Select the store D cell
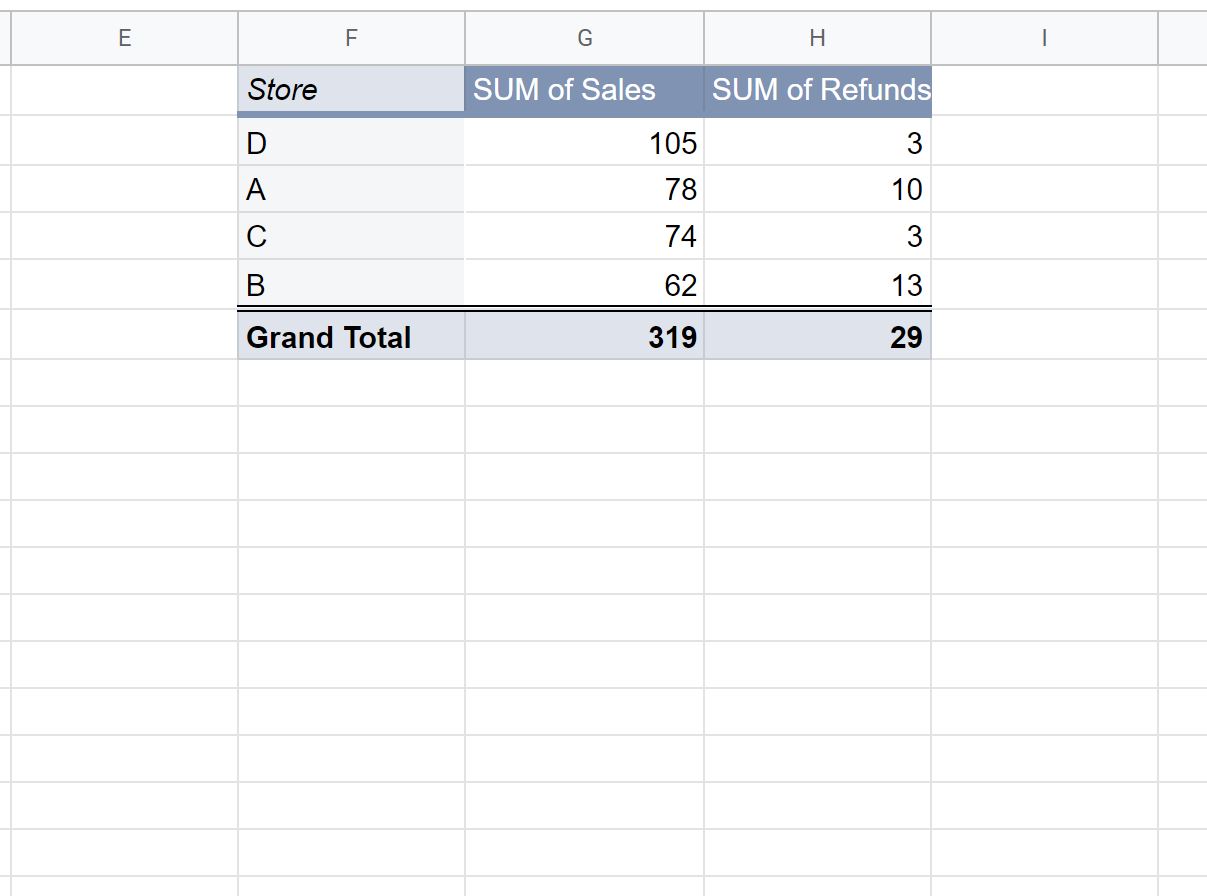The height and width of the screenshot is (896, 1207). pos(351,143)
